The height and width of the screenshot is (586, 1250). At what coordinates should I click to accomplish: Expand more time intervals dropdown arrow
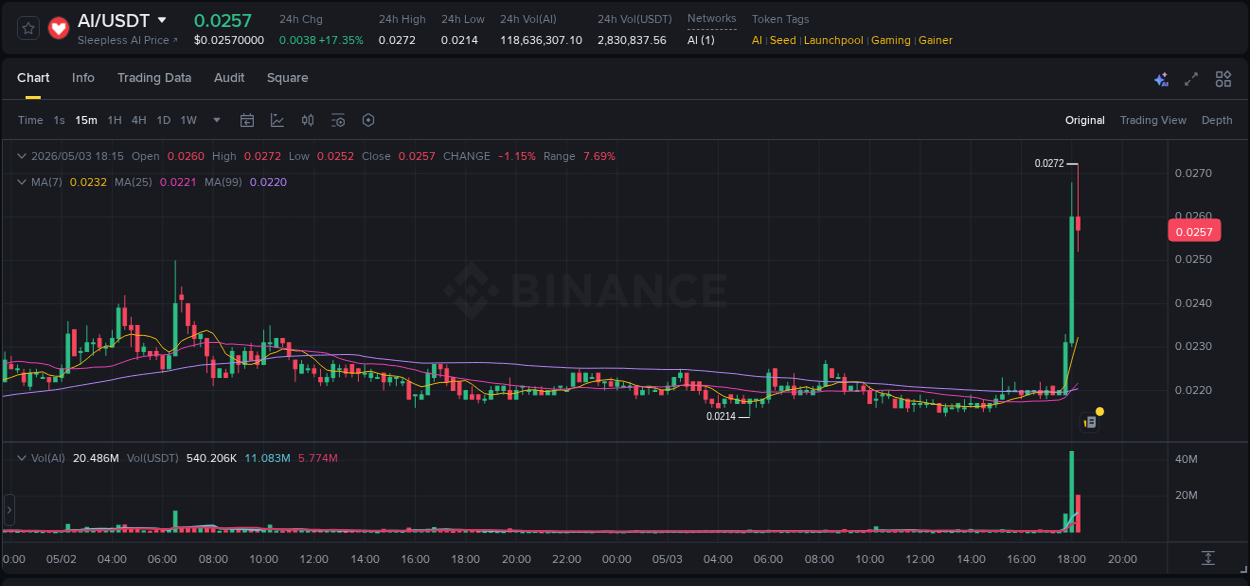(x=217, y=120)
